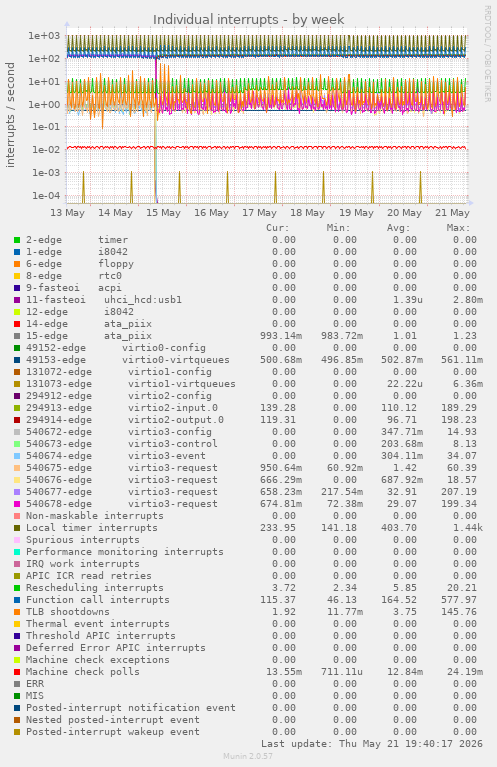Click the RRDTOOL / TOBI OETIKER watermark

pos(488,54)
